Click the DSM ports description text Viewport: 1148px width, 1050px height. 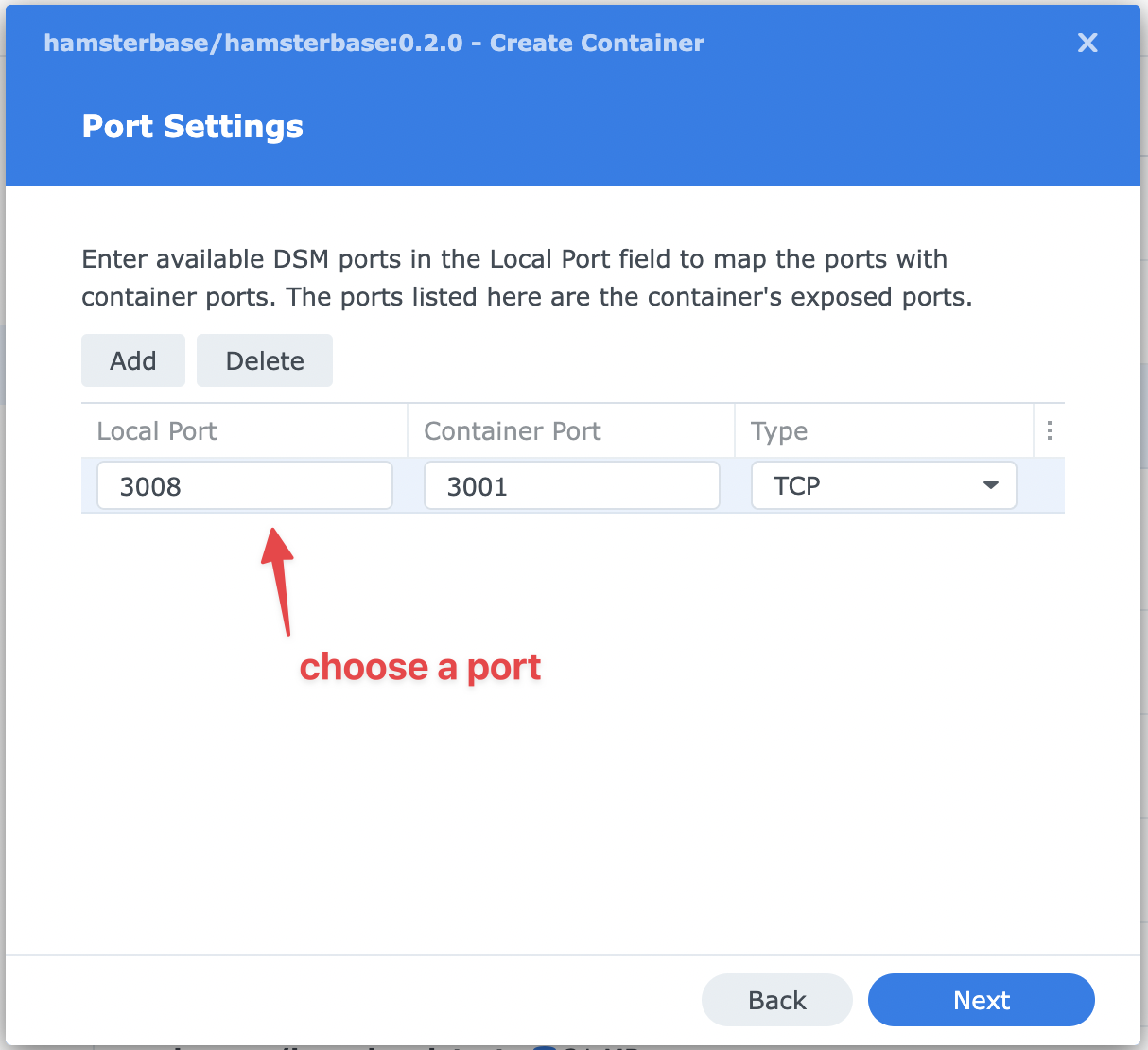click(527, 278)
